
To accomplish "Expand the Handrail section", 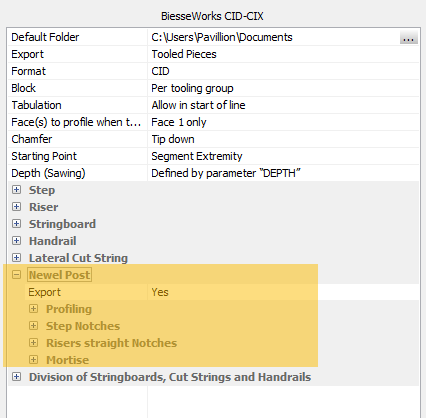I will tap(16, 241).
